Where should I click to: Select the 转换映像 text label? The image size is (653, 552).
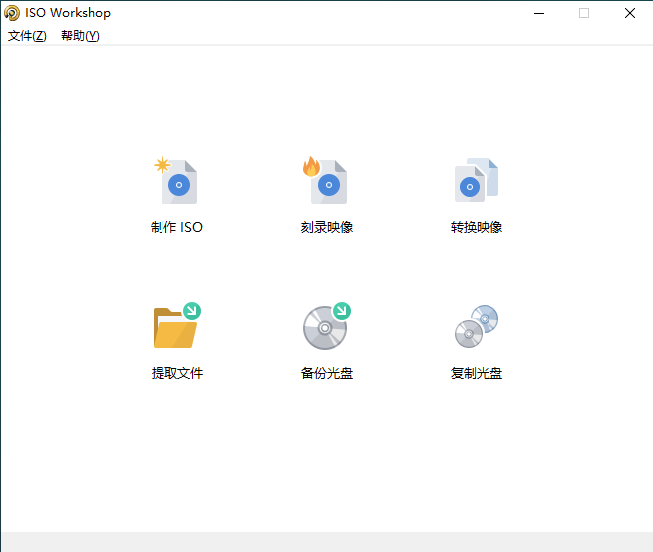click(x=476, y=227)
